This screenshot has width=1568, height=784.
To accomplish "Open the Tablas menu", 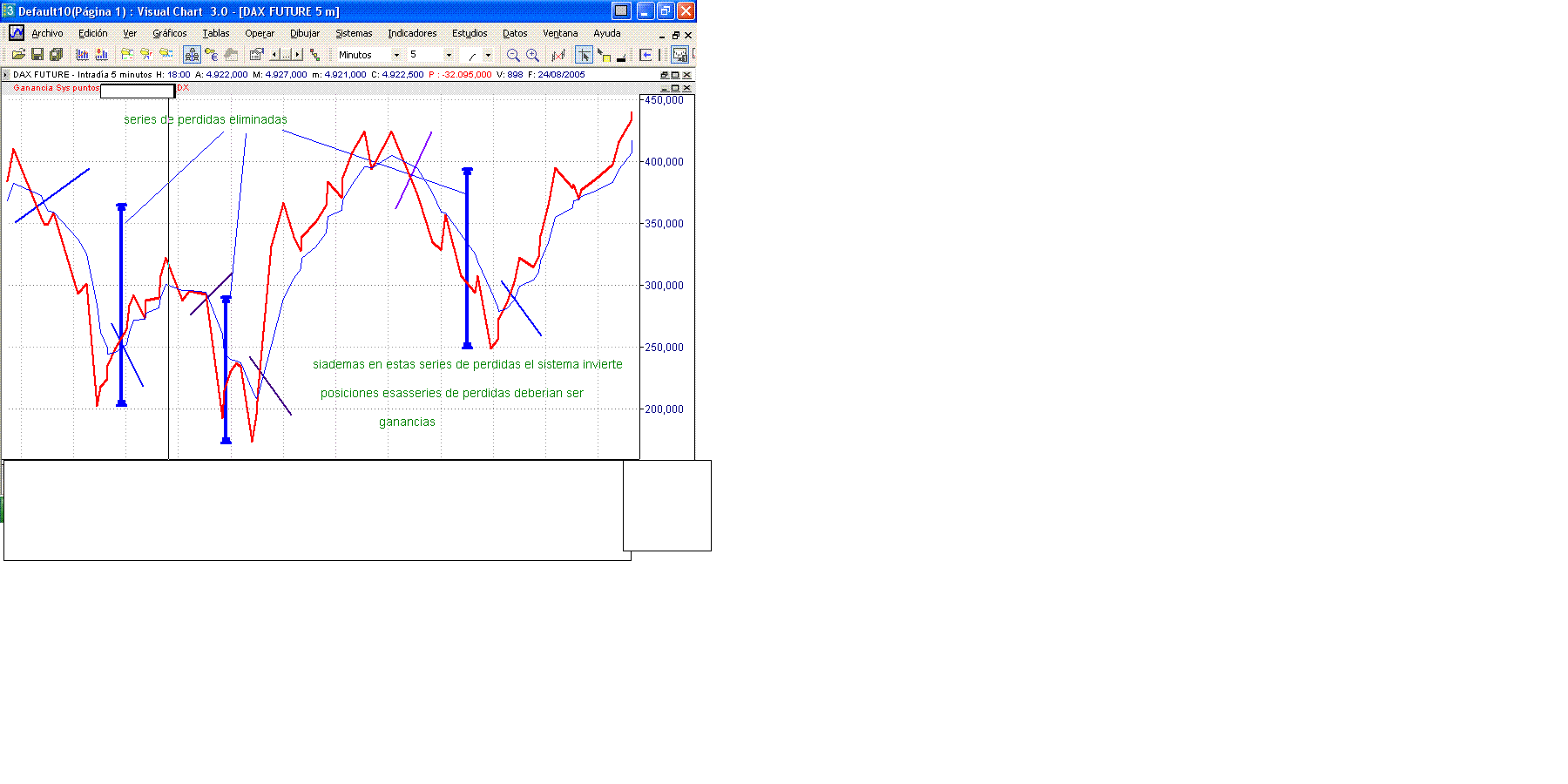I will [216, 33].
